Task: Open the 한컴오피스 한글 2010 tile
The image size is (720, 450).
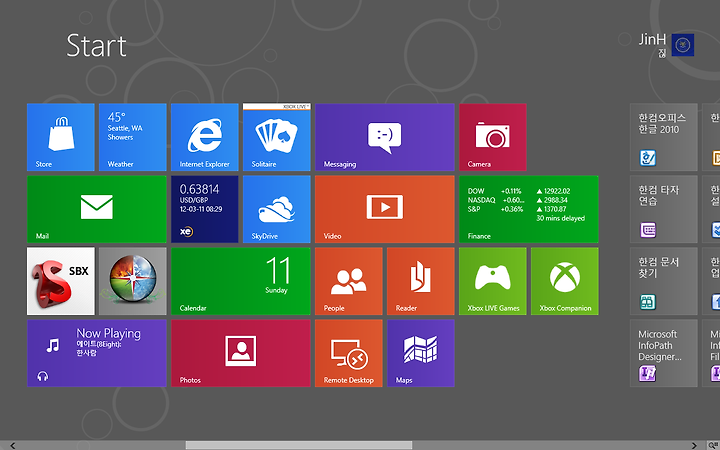Action: tap(664, 137)
